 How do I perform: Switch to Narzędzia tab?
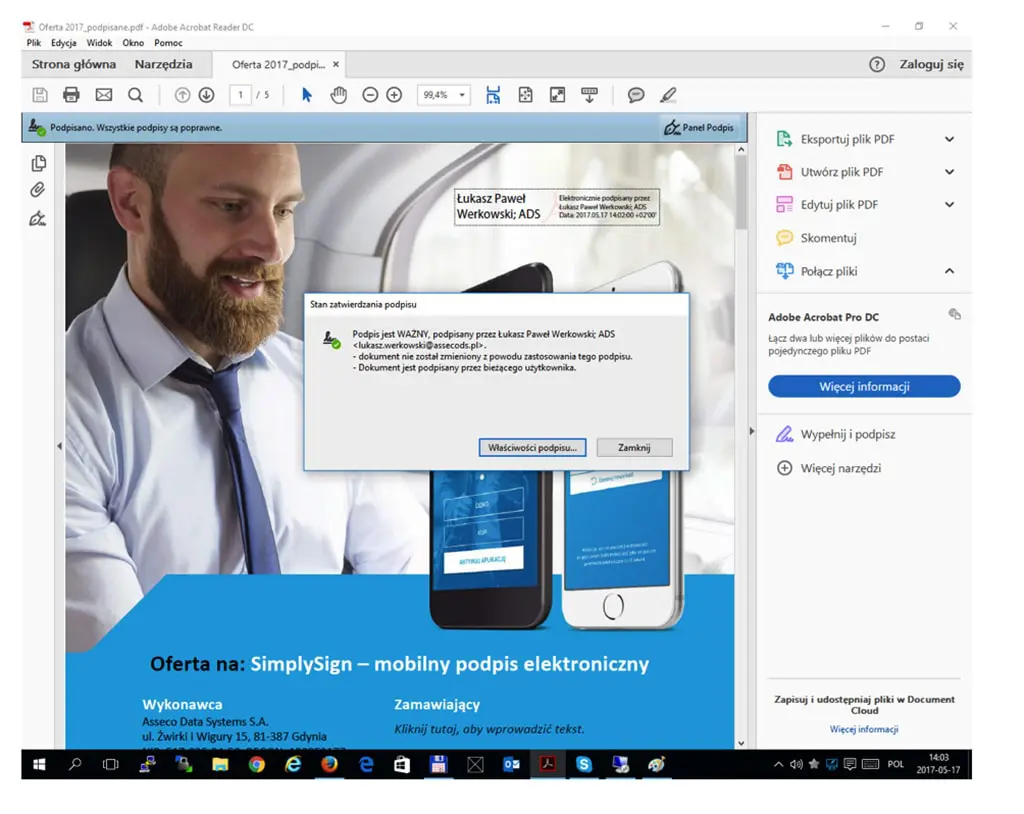click(x=163, y=64)
